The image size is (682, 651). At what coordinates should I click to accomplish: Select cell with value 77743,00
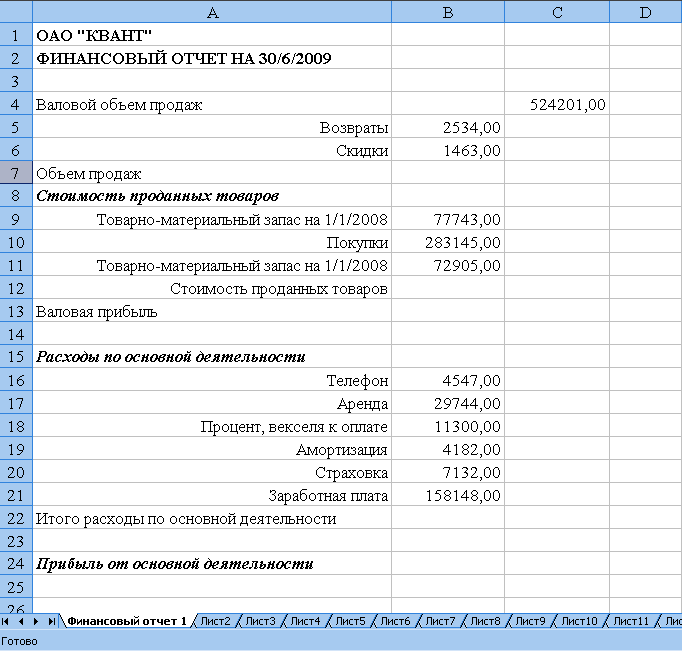pyautogui.click(x=448, y=219)
